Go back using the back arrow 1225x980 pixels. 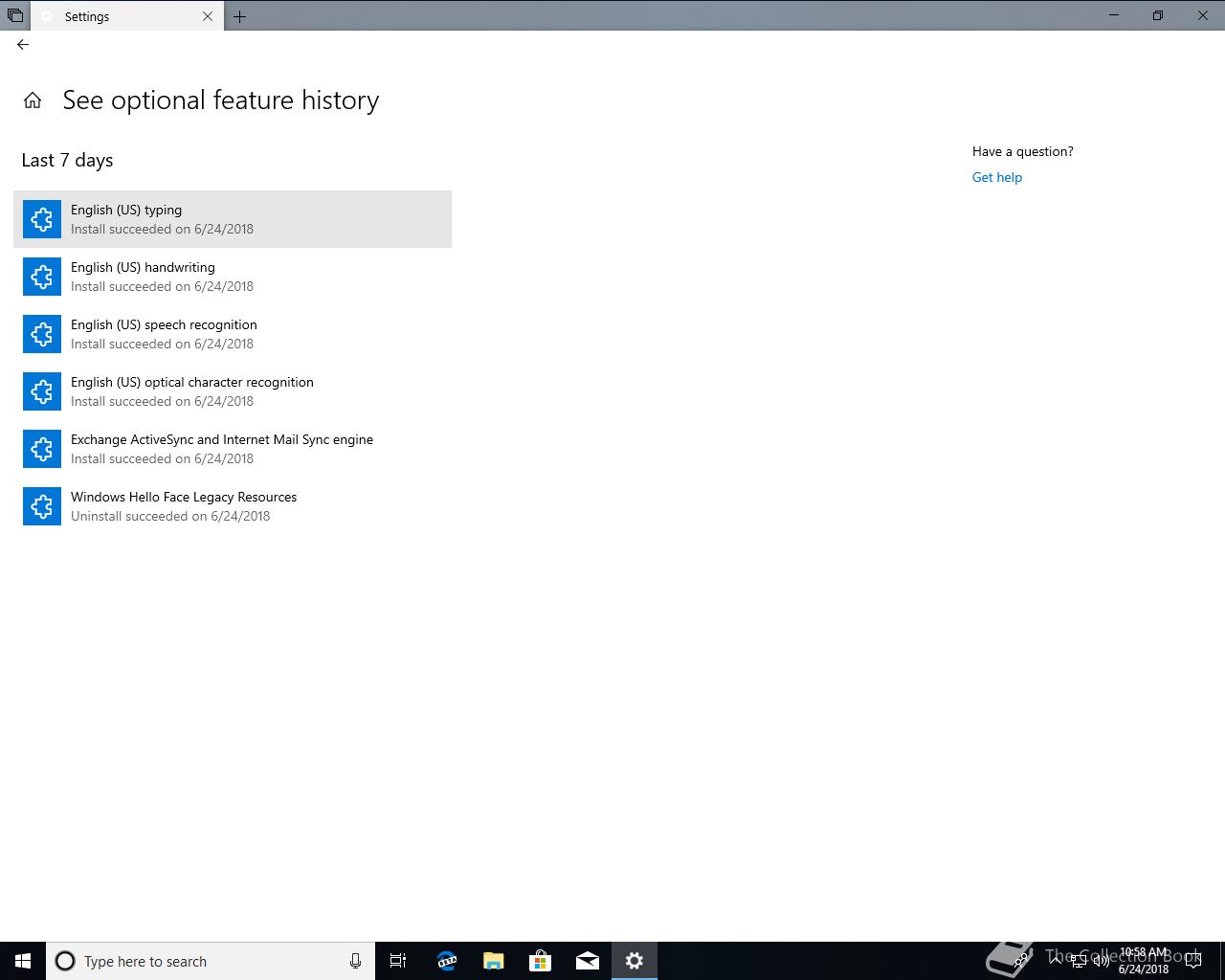(x=23, y=44)
